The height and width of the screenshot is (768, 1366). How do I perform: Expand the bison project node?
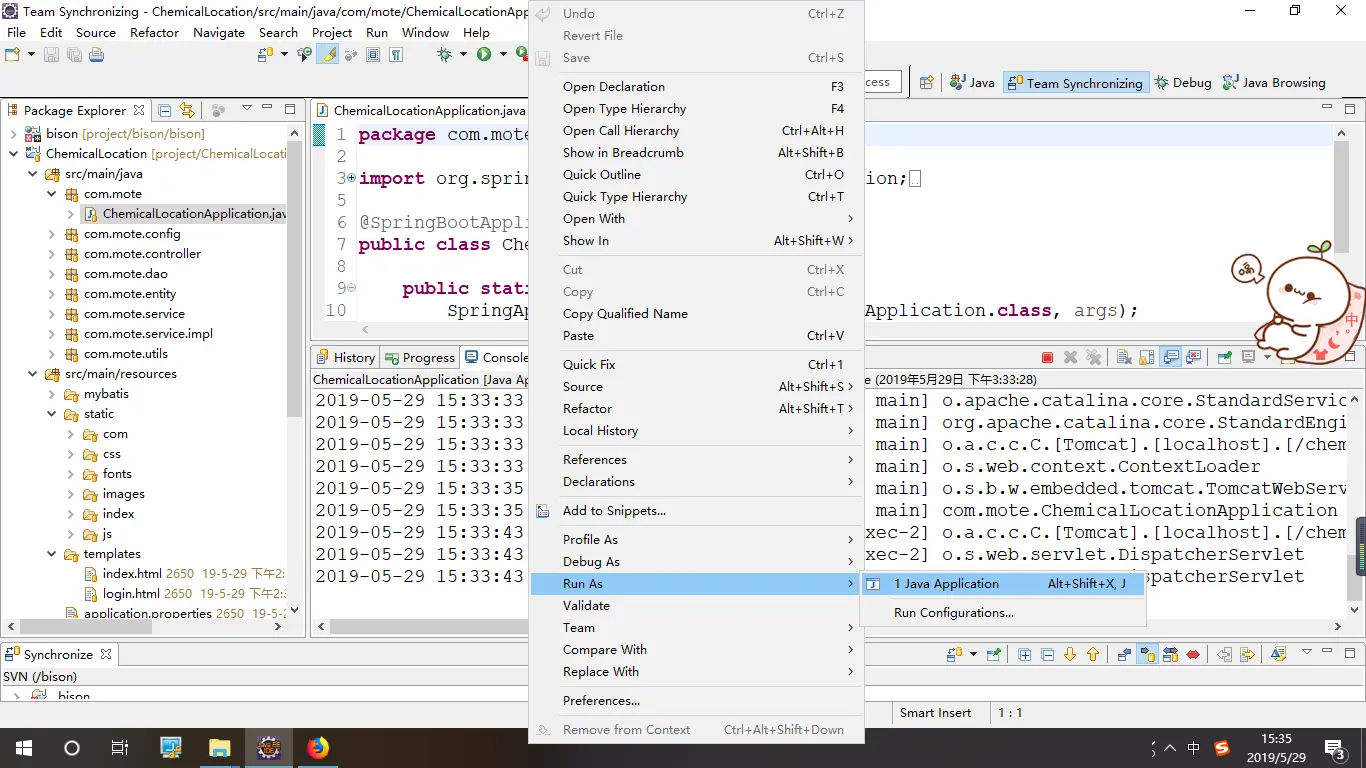coord(13,134)
